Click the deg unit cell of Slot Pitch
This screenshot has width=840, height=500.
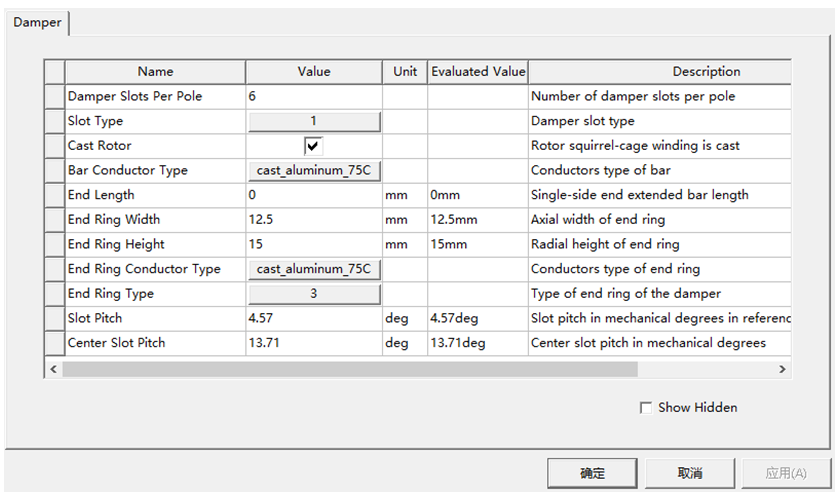405,318
